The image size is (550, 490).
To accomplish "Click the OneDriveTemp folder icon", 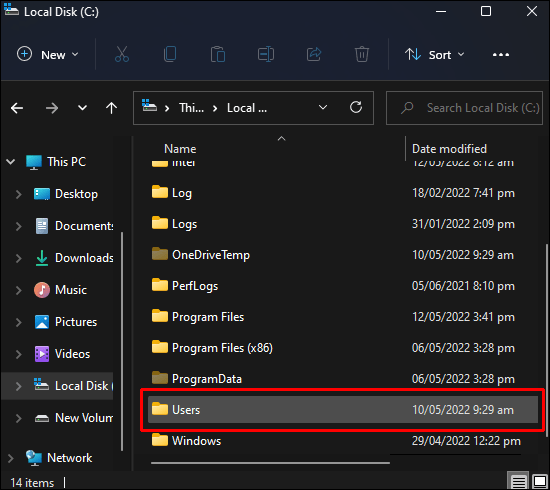I will (160, 254).
